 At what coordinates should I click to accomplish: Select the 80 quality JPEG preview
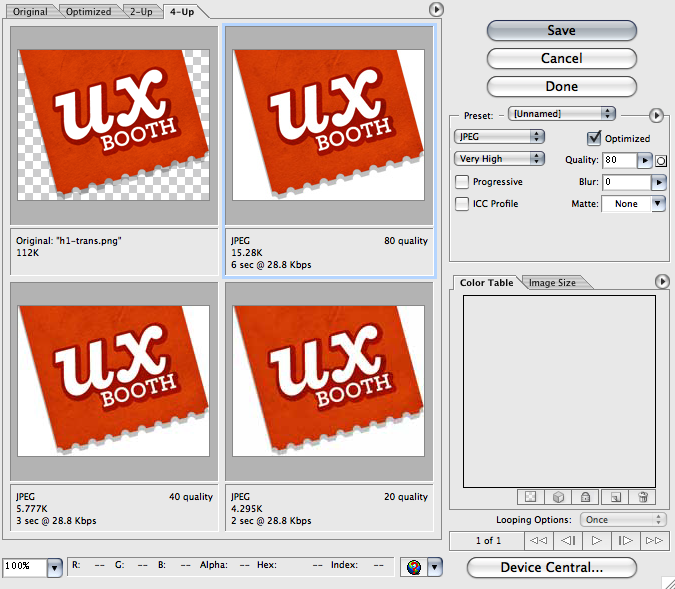tap(328, 125)
